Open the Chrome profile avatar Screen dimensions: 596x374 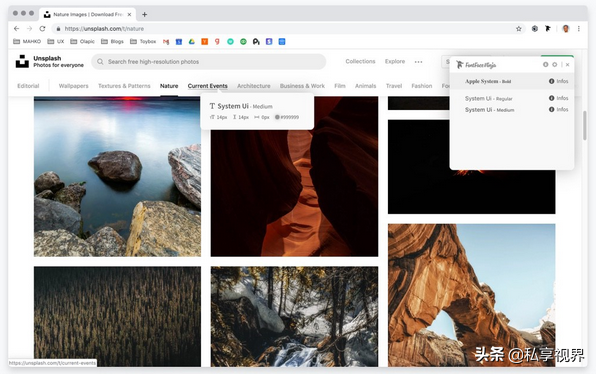tap(566, 29)
